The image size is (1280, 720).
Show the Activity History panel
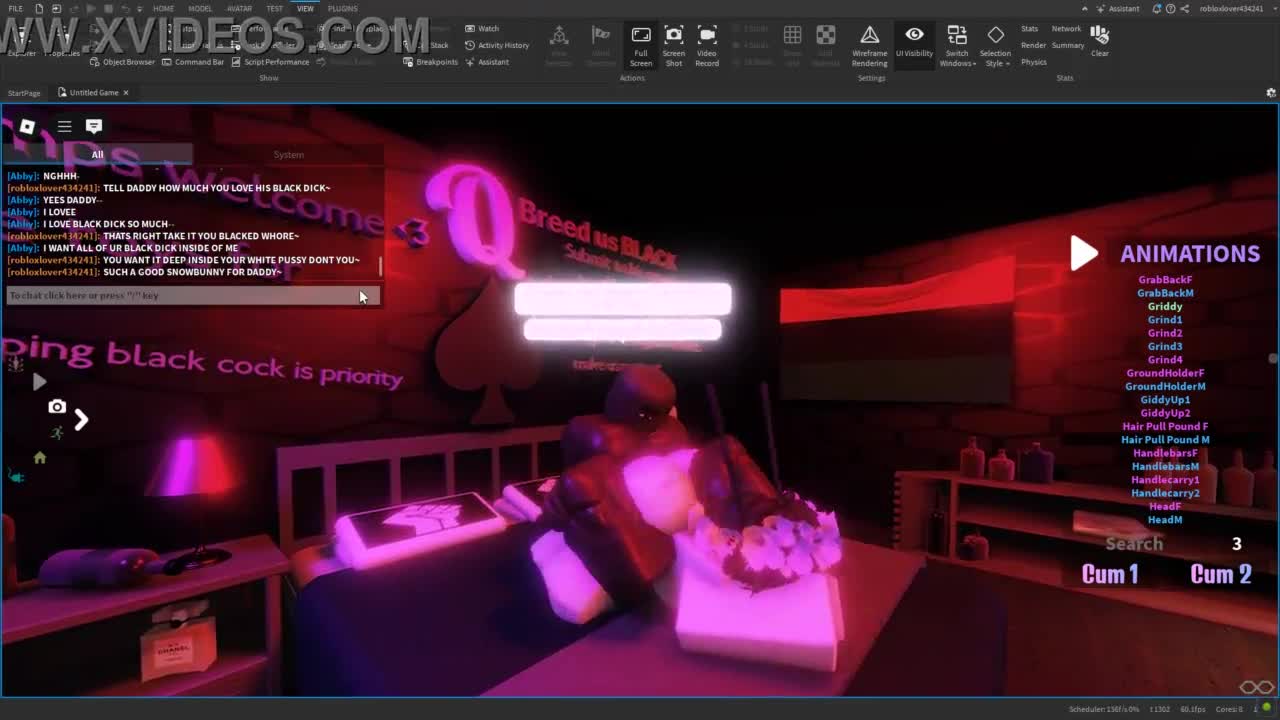coord(497,45)
